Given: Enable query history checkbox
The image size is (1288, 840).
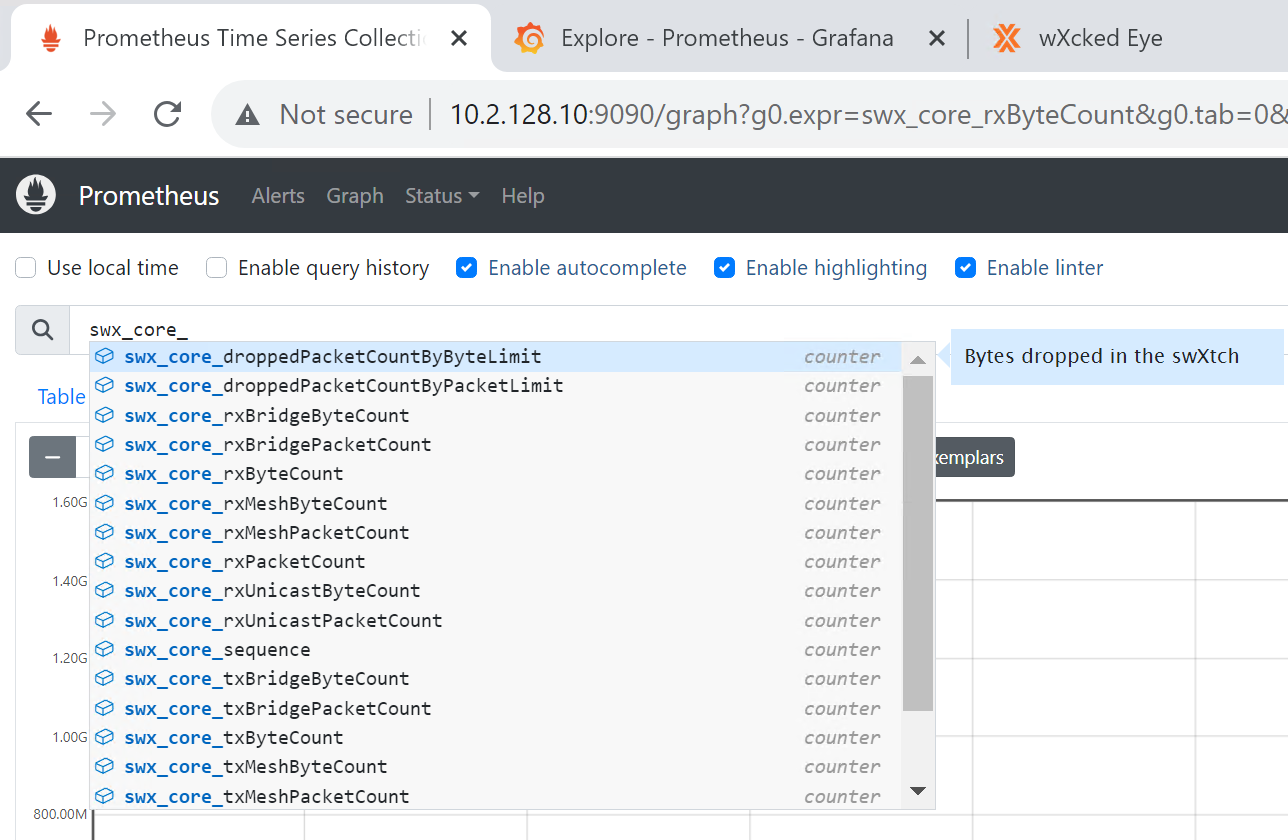Looking at the screenshot, I should click(216, 268).
